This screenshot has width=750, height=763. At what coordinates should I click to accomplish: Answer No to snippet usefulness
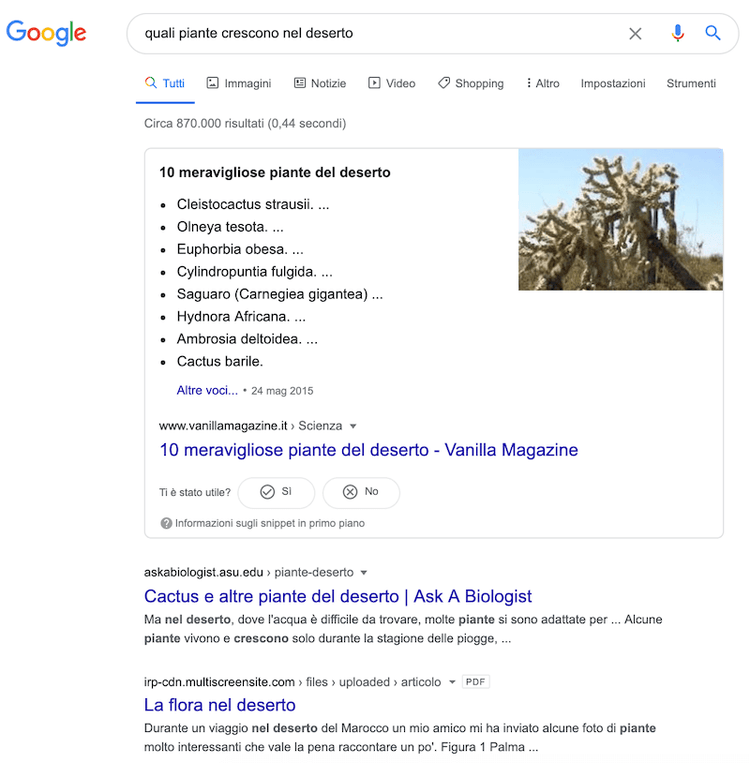(361, 492)
